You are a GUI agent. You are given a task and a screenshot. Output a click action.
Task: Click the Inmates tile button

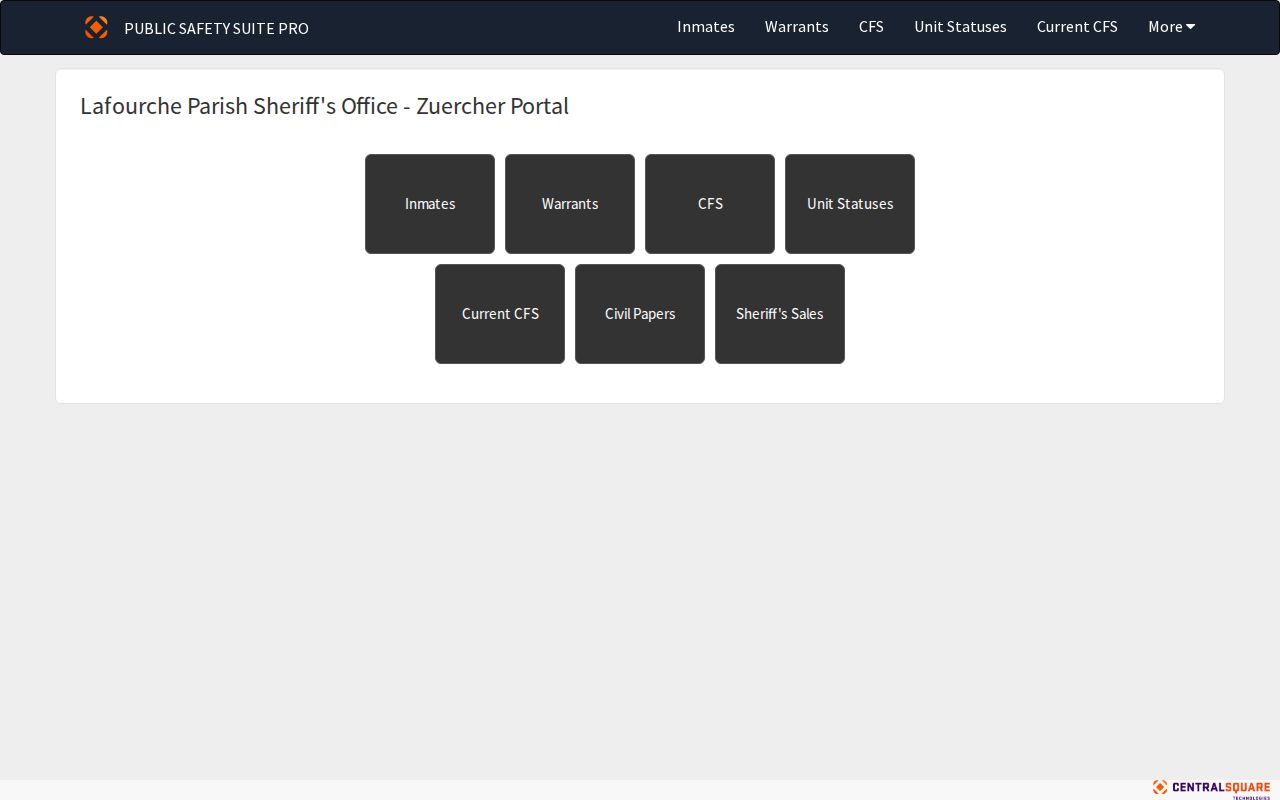click(430, 204)
